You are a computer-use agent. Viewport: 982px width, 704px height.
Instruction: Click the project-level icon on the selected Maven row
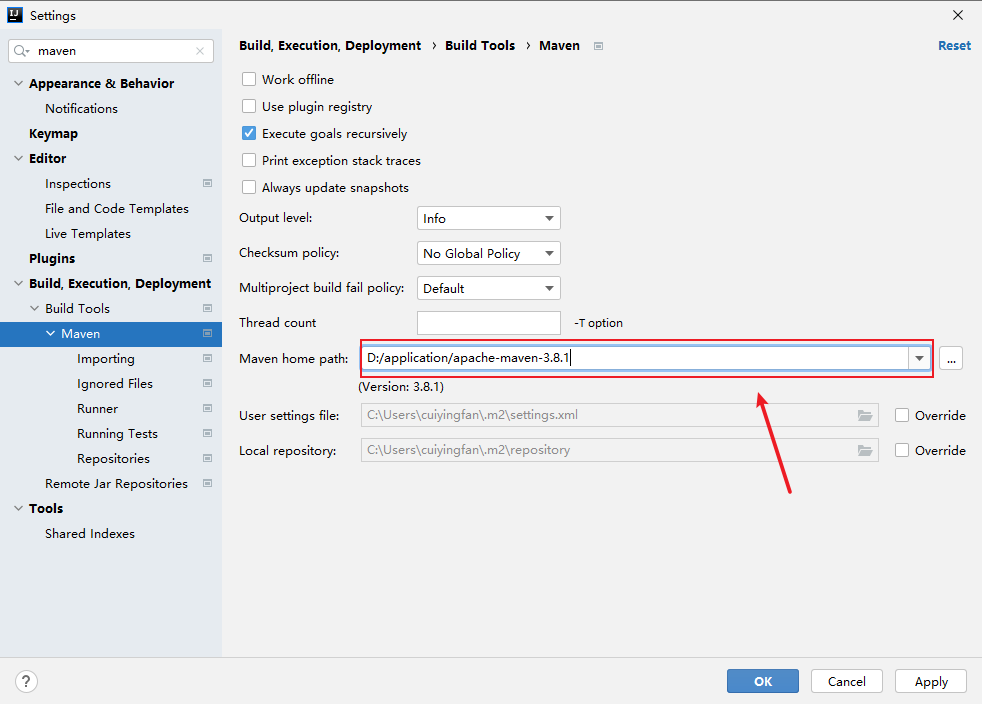[x=207, y=333]
